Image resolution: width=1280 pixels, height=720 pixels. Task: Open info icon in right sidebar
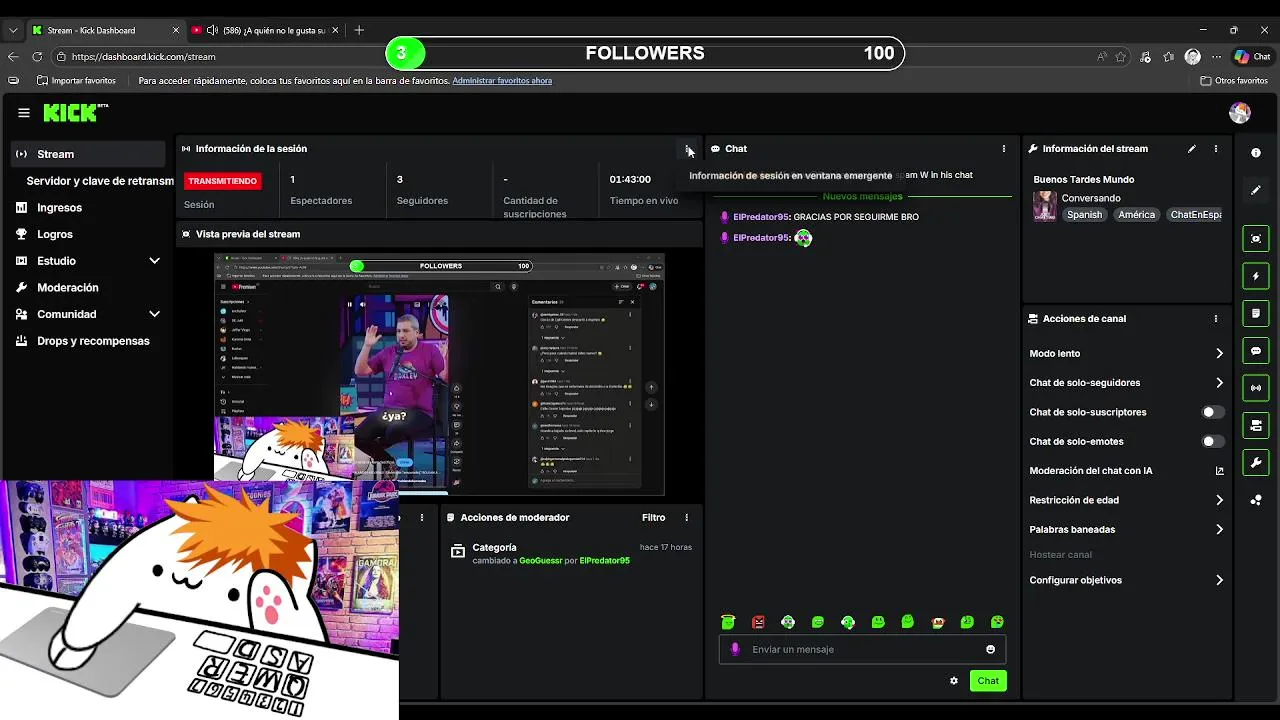click(x=1256, y=153)
